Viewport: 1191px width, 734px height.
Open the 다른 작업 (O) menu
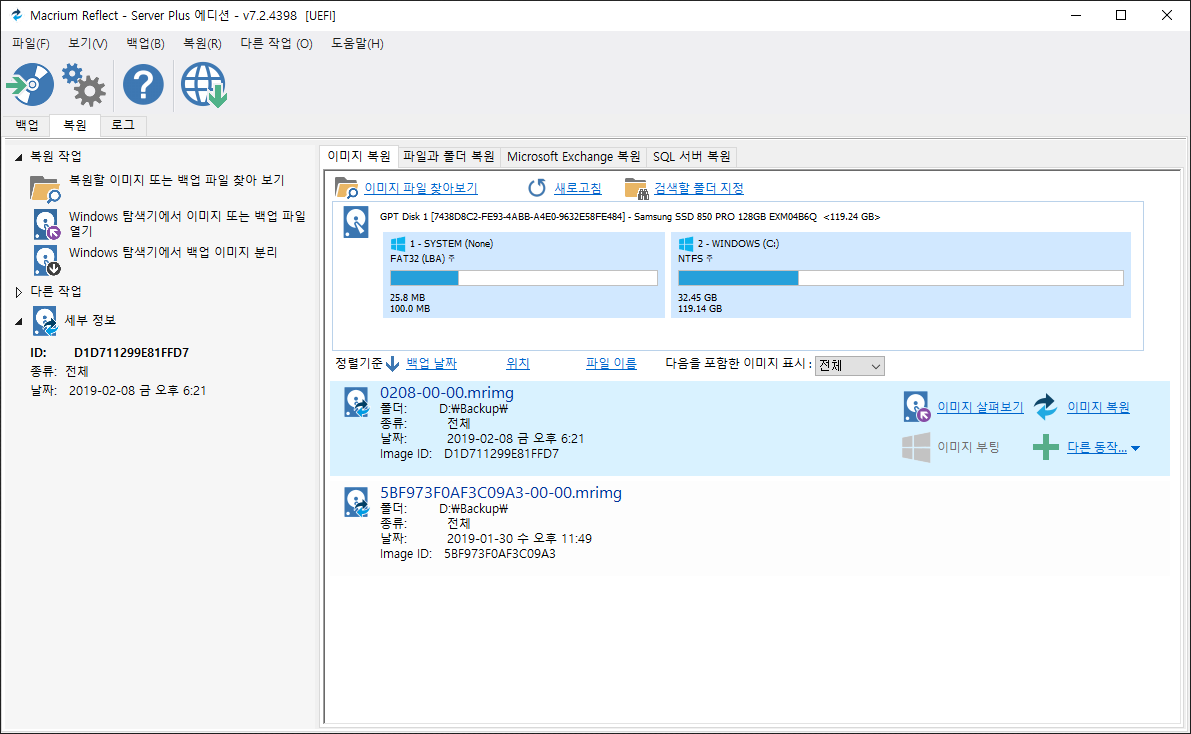point(276,43)
